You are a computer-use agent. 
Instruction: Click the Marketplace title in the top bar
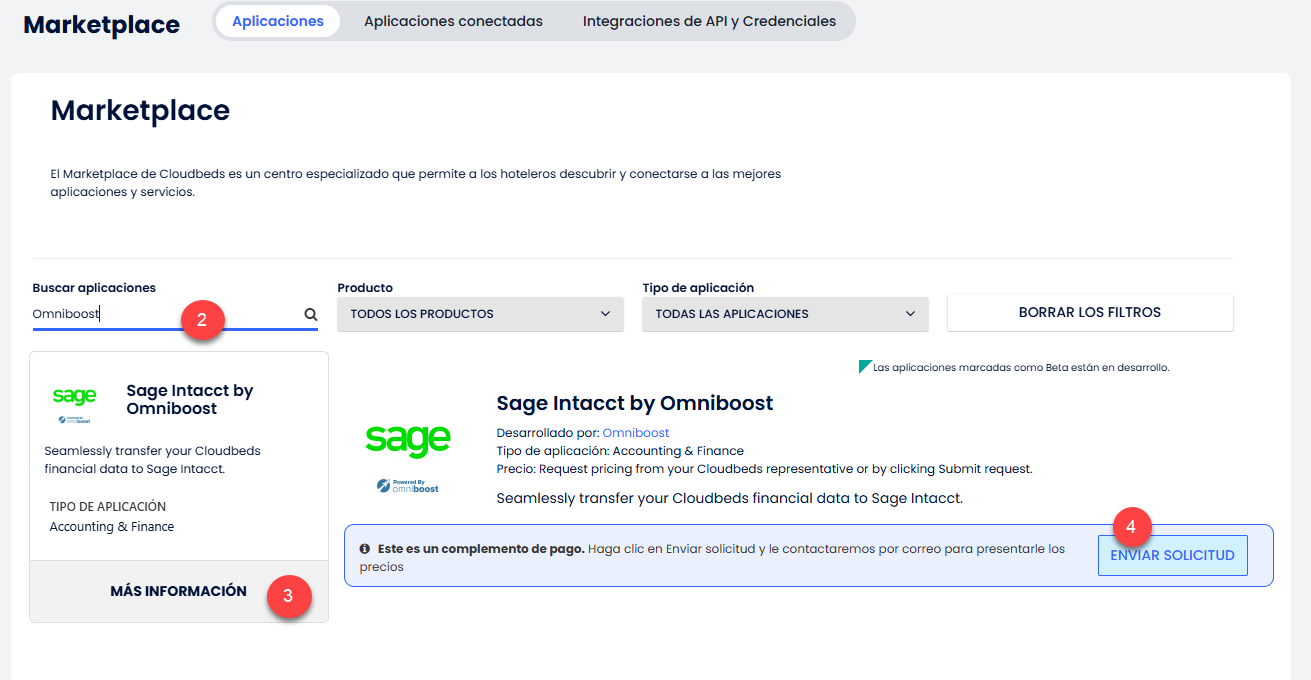(102, 25)
